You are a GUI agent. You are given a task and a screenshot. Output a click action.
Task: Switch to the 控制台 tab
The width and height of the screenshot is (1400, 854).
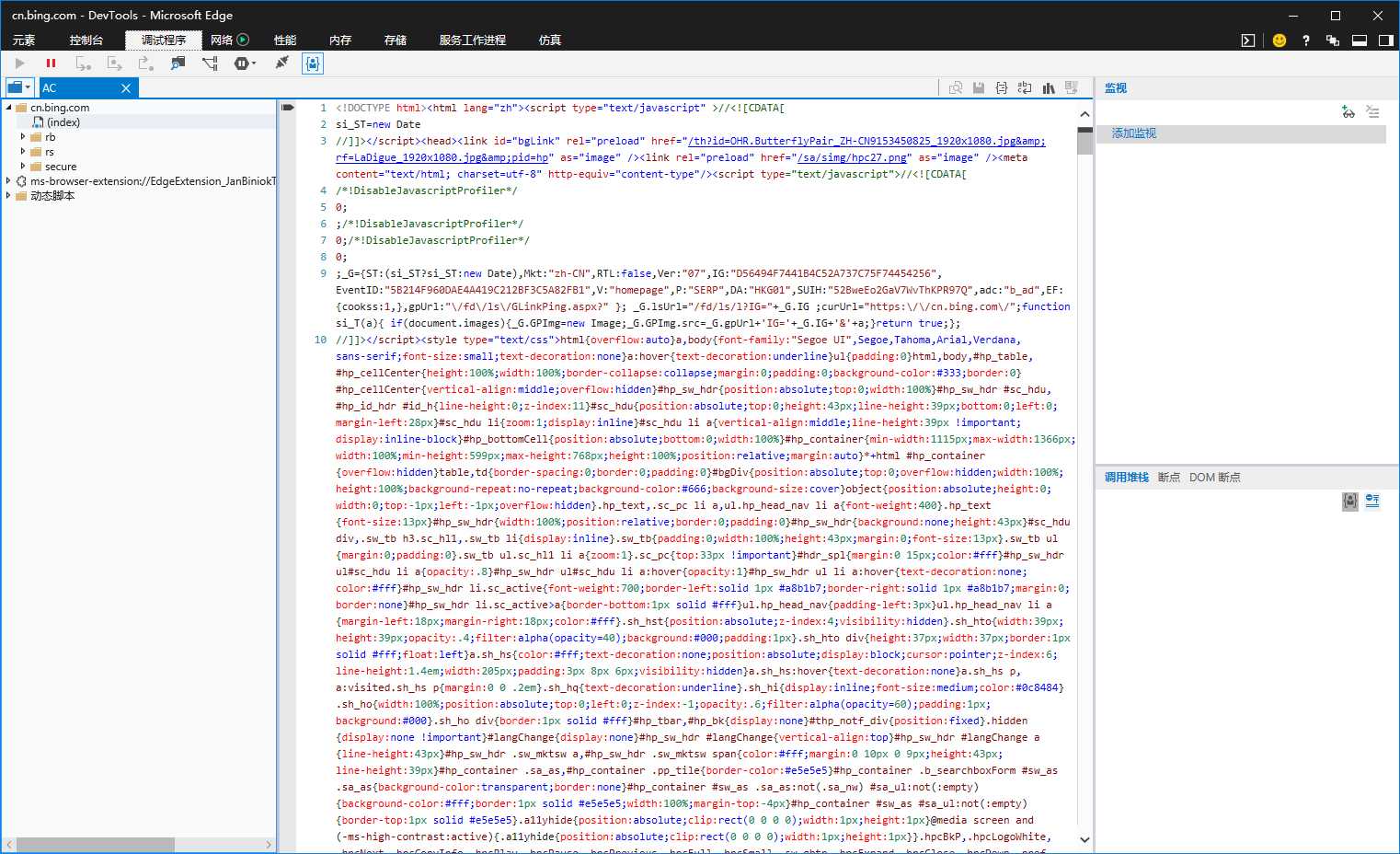[x=86, y=40]
